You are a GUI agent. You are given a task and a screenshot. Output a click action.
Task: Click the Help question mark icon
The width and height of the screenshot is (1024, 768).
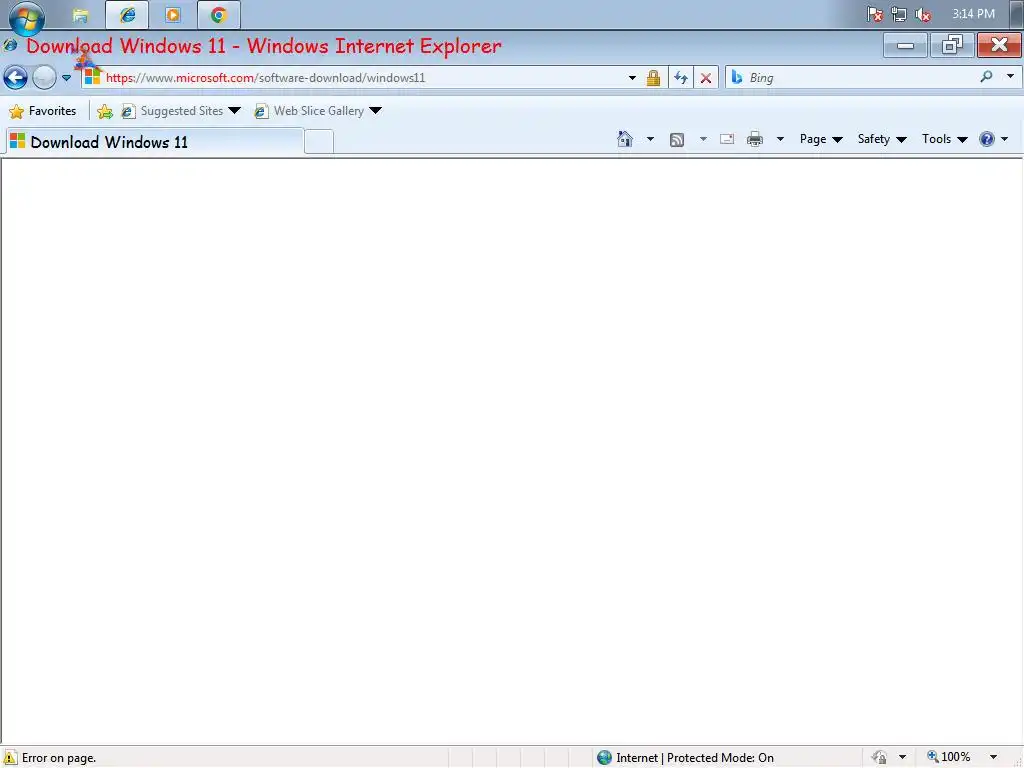click(x=987, y=138)
